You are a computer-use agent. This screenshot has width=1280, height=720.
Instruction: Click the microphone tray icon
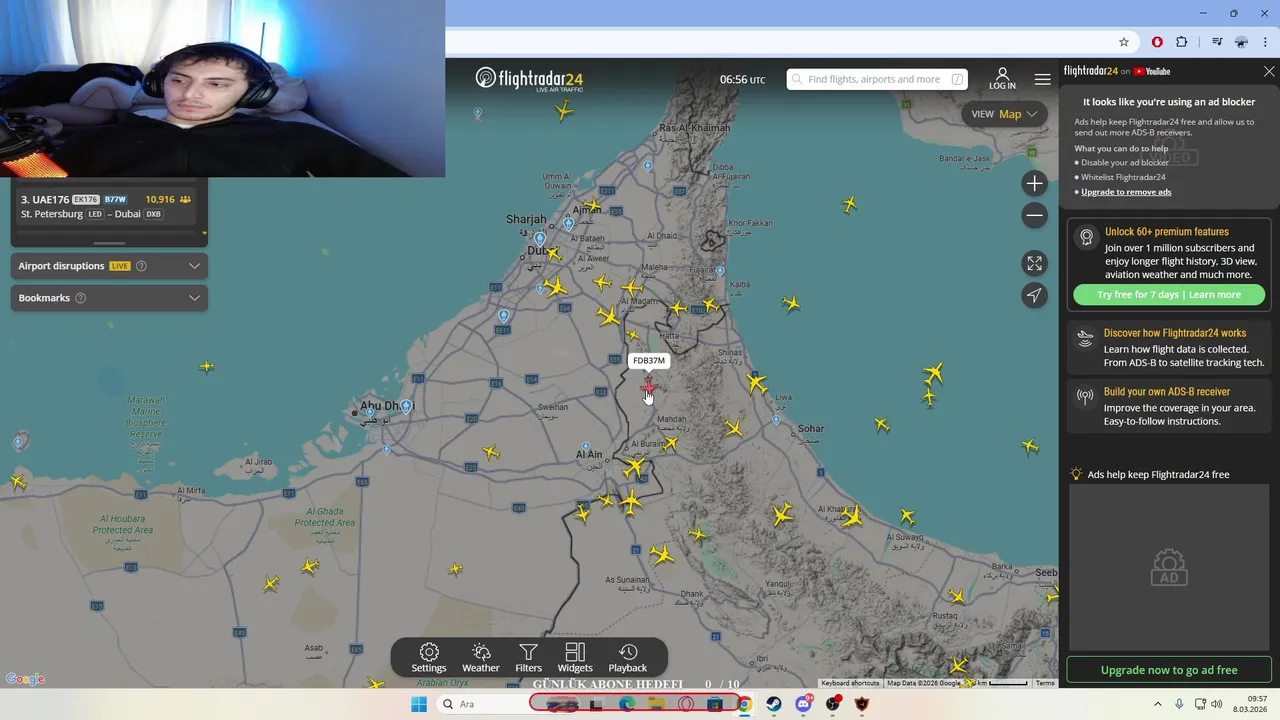(x=1179, y=704)
